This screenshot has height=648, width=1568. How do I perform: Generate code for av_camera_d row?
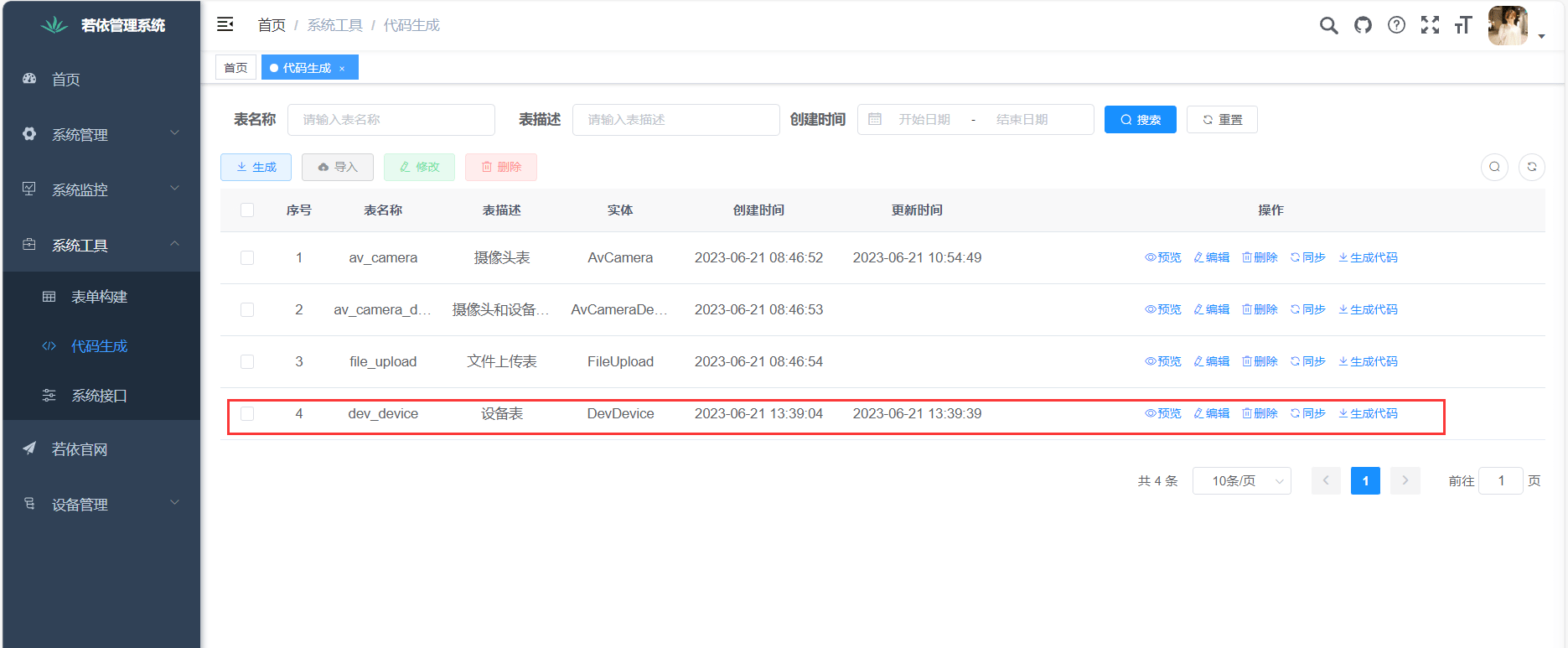tap(1368, 309)
